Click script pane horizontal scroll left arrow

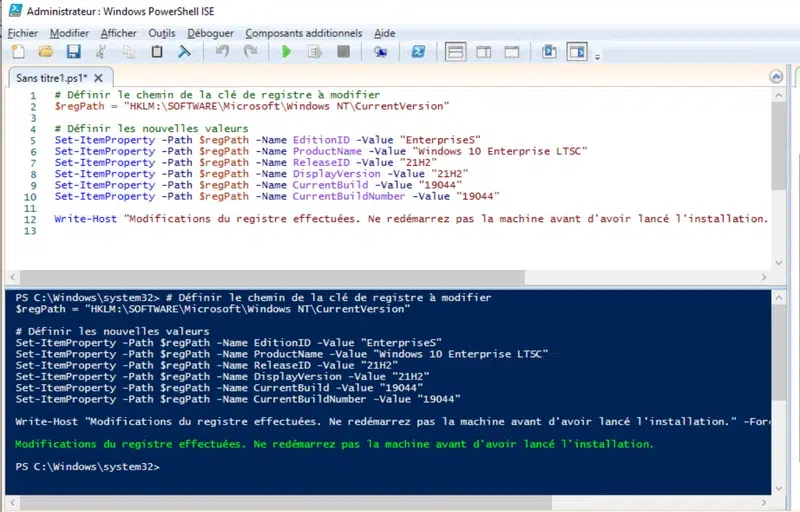(x=13, y=277)
